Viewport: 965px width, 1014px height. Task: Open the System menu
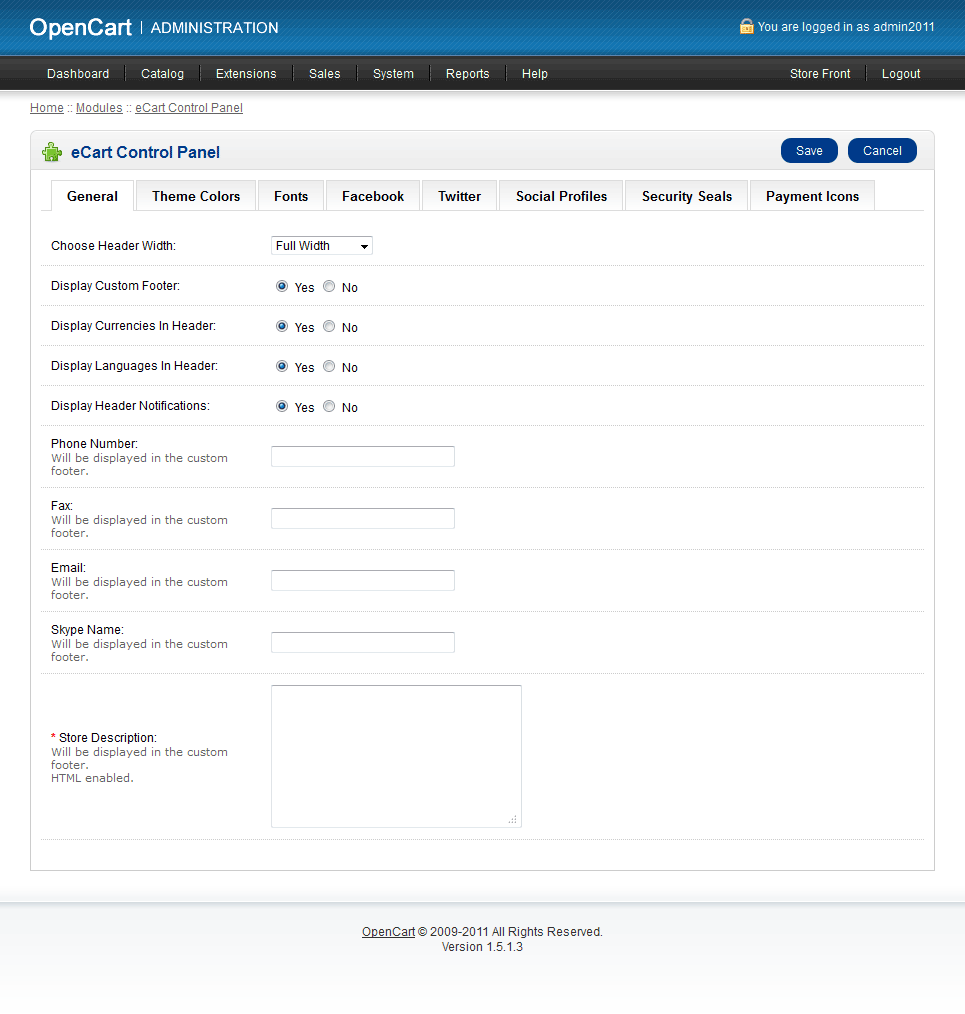pyautogui.click(x=393, y=74)
